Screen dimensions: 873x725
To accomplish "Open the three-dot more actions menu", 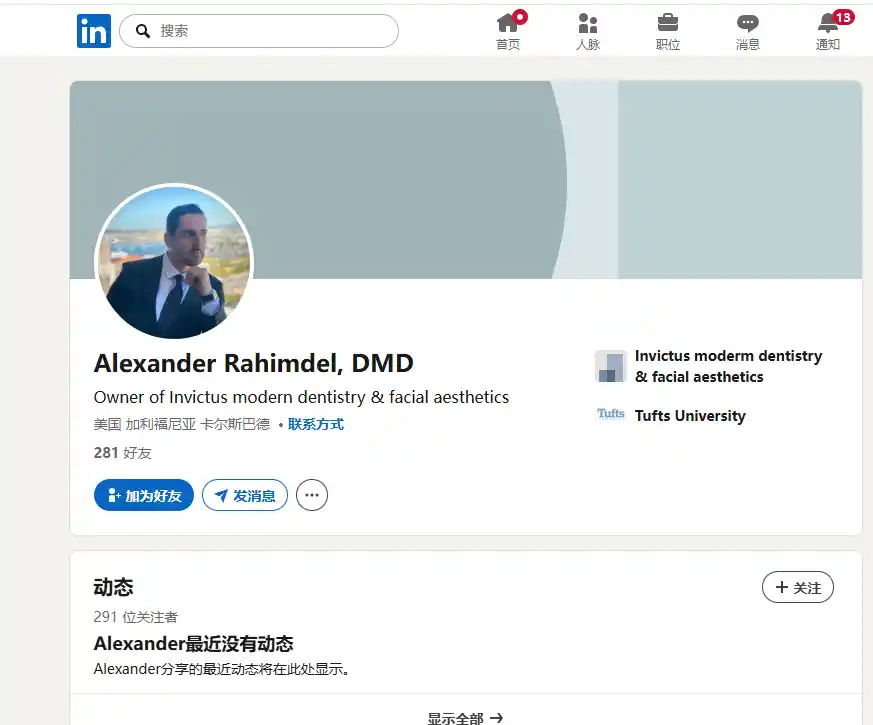I will click(312, 495).
